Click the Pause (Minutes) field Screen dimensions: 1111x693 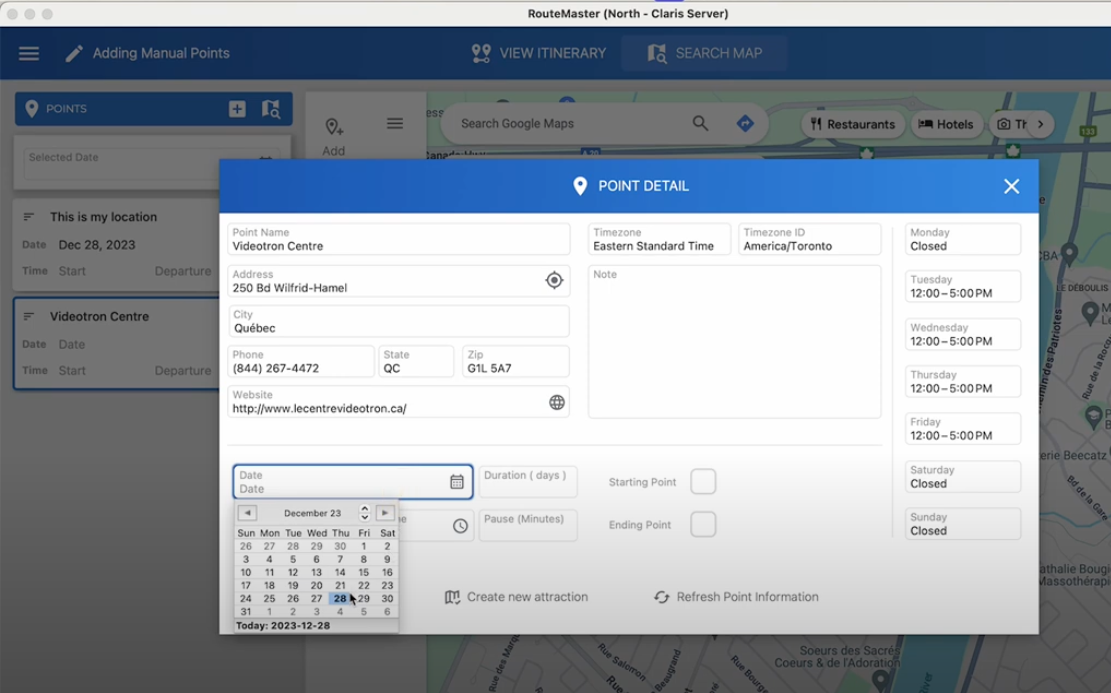point(528,526)
